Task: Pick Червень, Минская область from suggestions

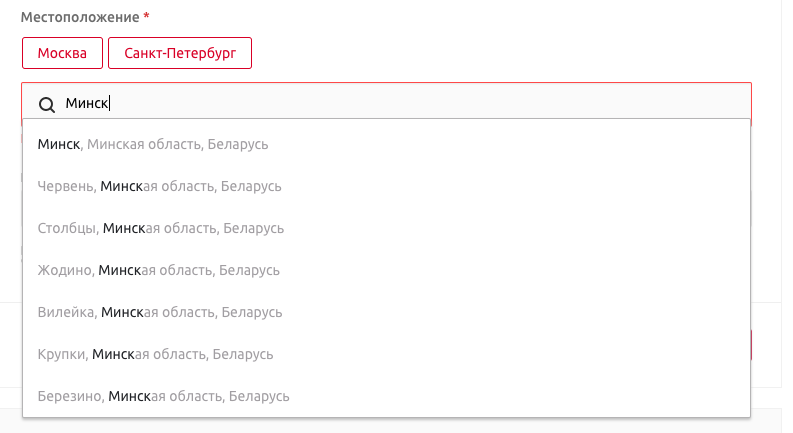Action: [x=386, y=186]
